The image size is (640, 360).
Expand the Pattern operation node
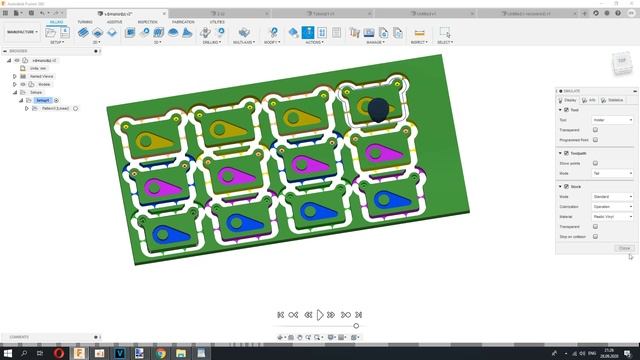tap(27, 109)
